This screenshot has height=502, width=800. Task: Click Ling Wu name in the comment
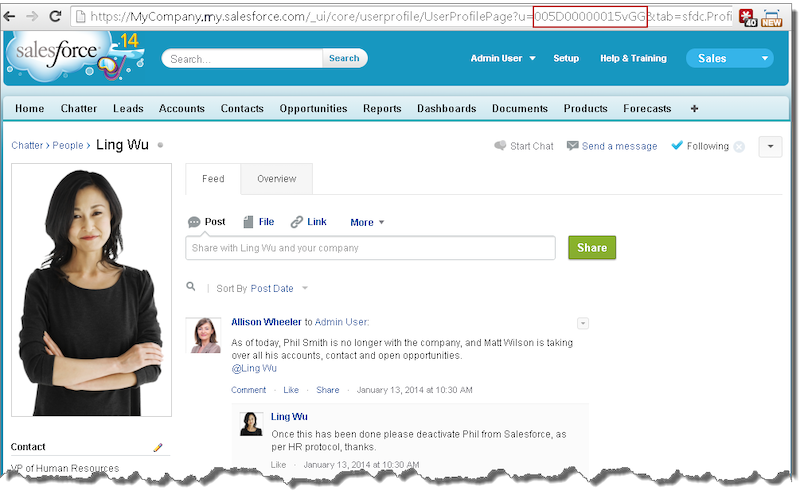point(289,417)
